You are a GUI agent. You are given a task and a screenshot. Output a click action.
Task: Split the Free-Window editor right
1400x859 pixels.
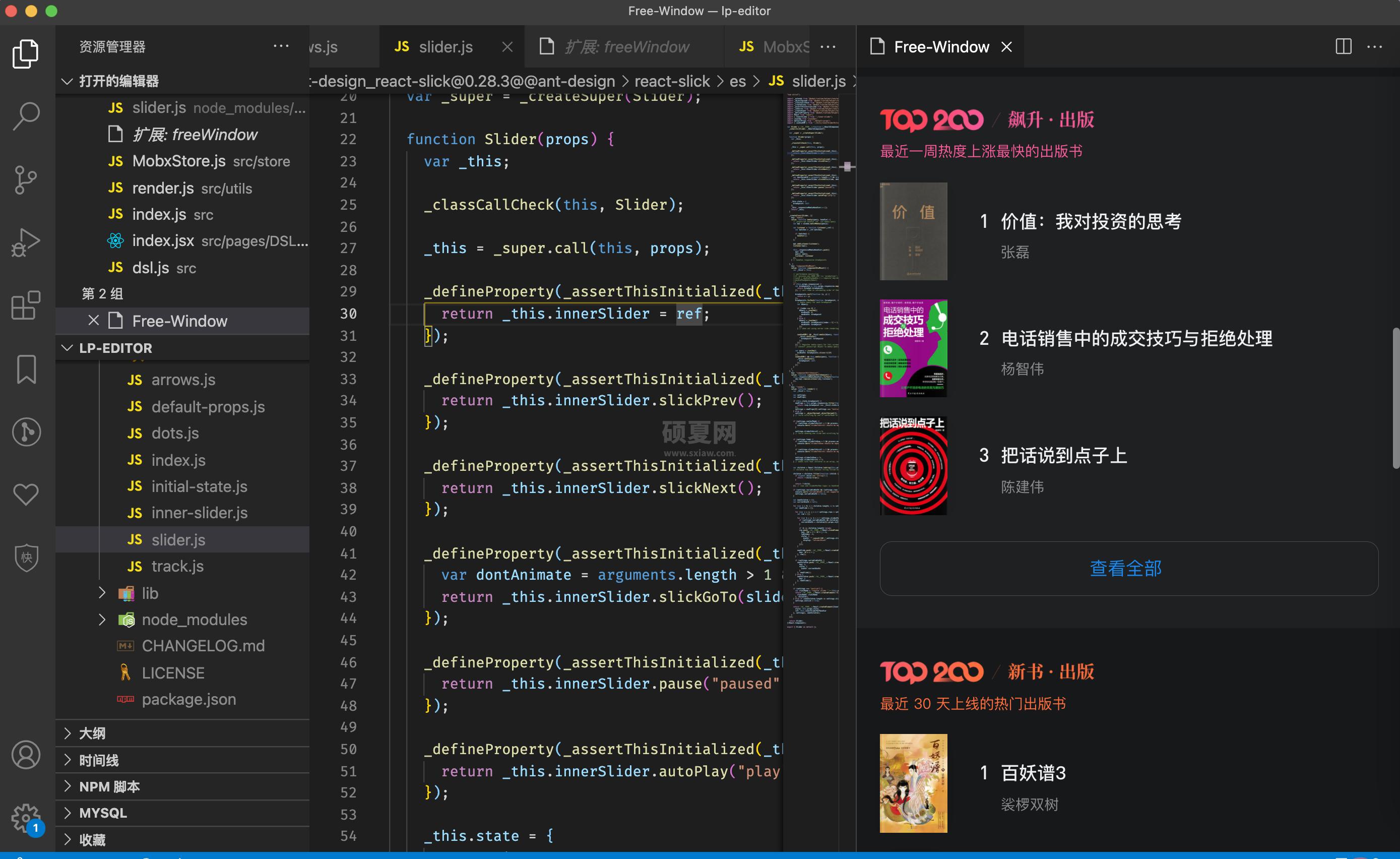(1343, 46)
